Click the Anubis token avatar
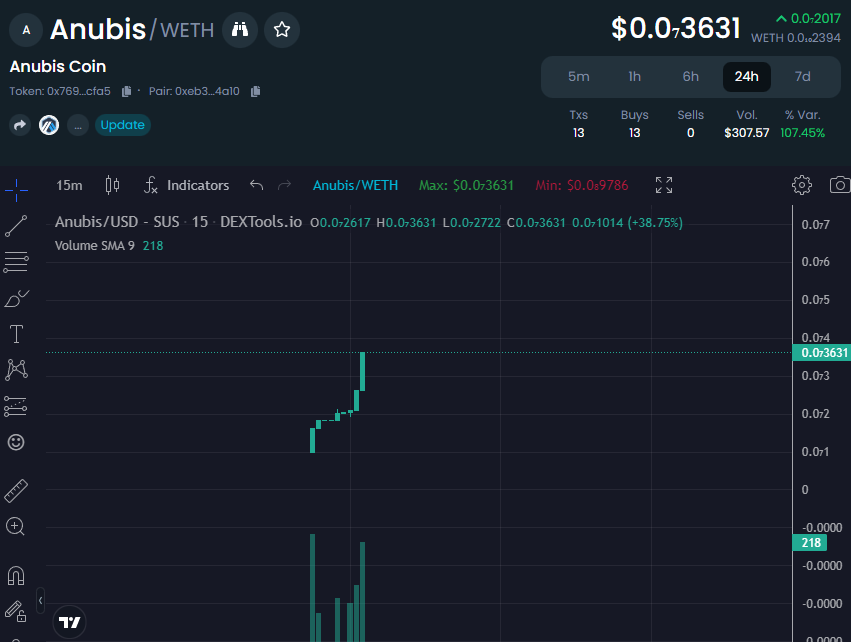This screenshot has height=642, width=851. 26,30
